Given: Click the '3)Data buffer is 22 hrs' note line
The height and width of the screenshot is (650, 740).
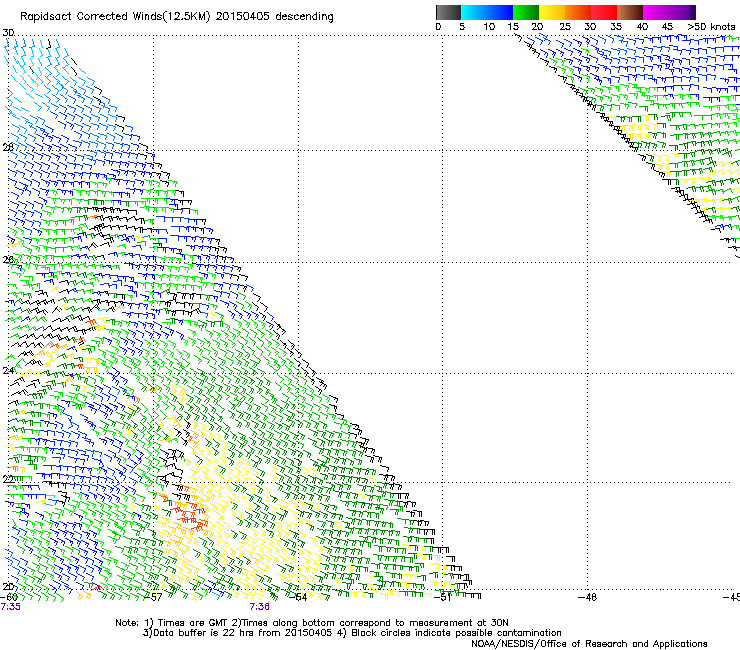Looking at the screenshot, I should [x=352, y=633].
